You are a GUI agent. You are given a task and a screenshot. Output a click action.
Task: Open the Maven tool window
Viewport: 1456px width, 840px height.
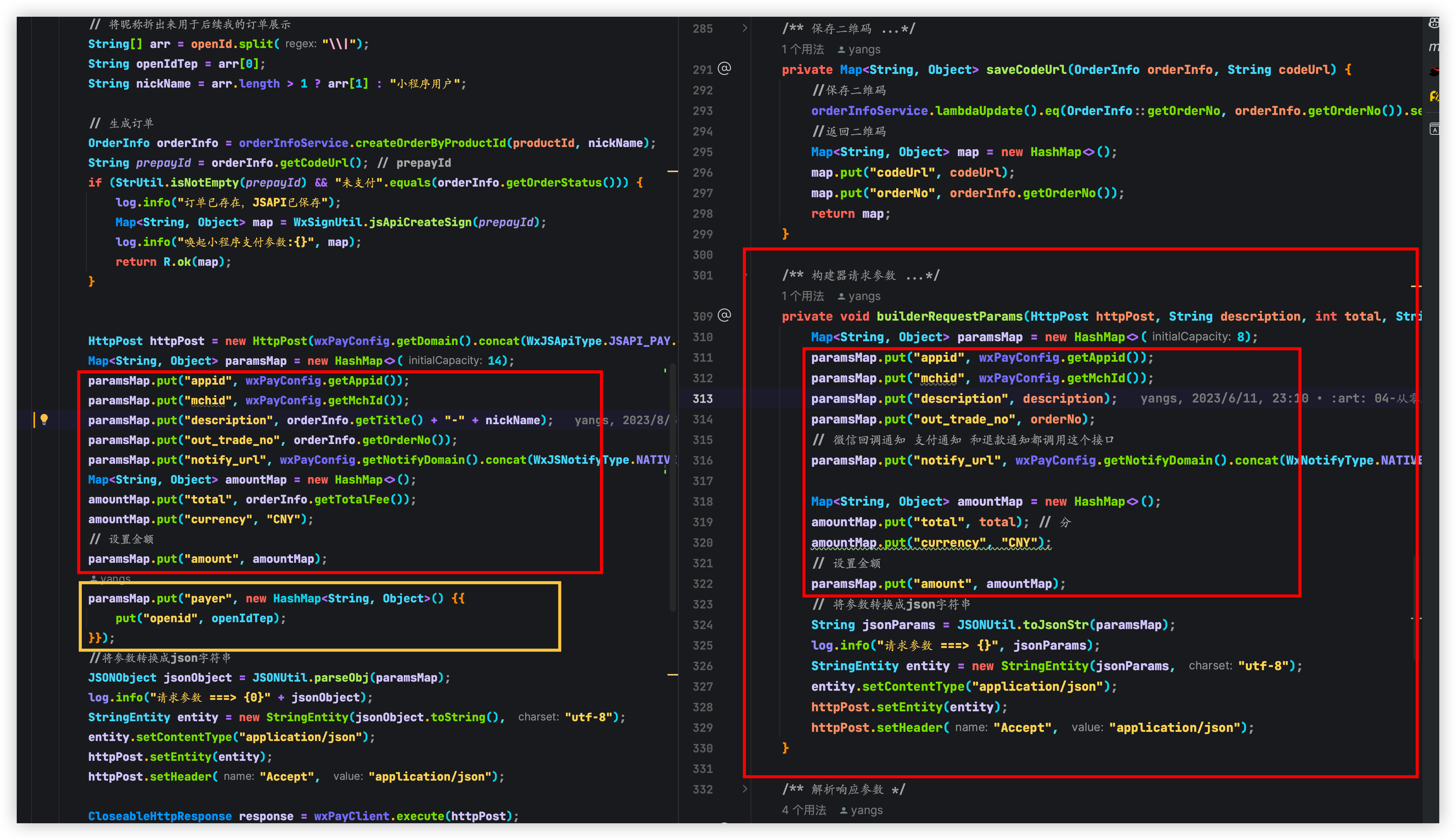(x=1434, y=47)
